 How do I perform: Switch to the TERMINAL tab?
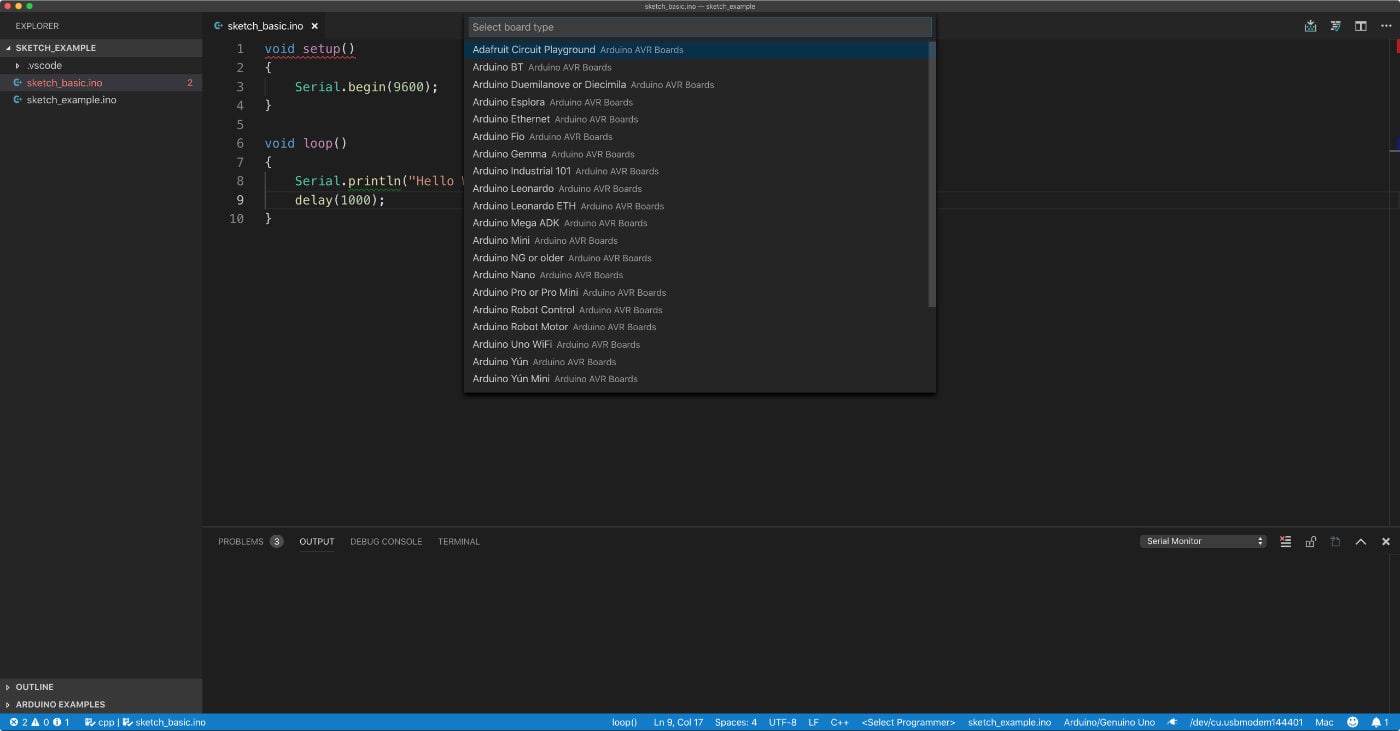pyautogui.click(x=459, y=541)
